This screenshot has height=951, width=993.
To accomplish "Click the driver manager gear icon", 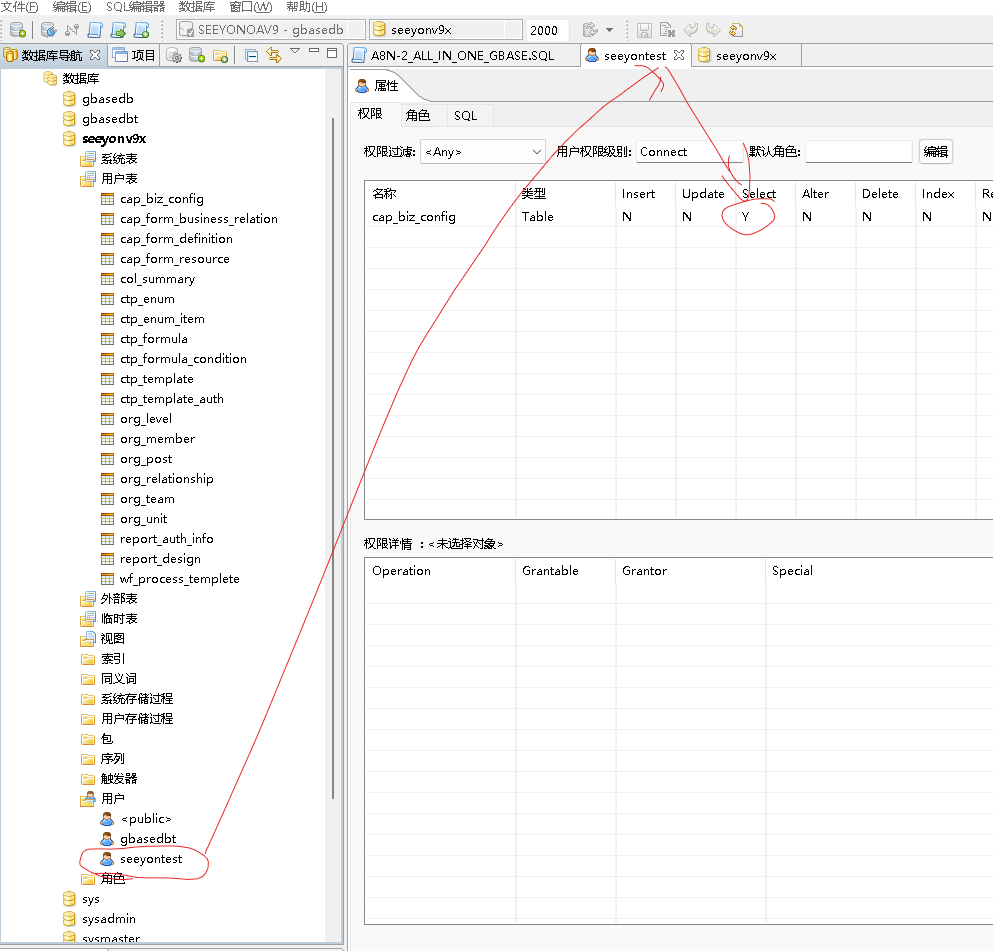I will click(x=174, y=56).
